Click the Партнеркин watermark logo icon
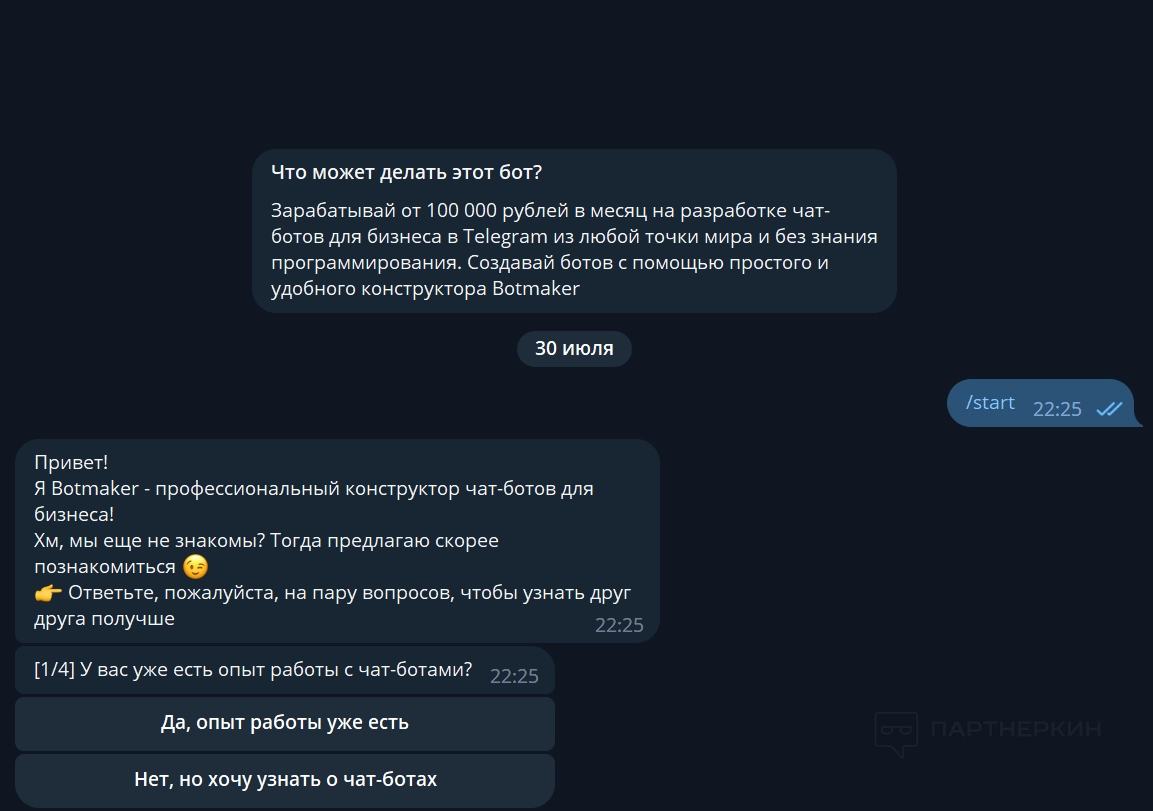 (x=896, y=733)
